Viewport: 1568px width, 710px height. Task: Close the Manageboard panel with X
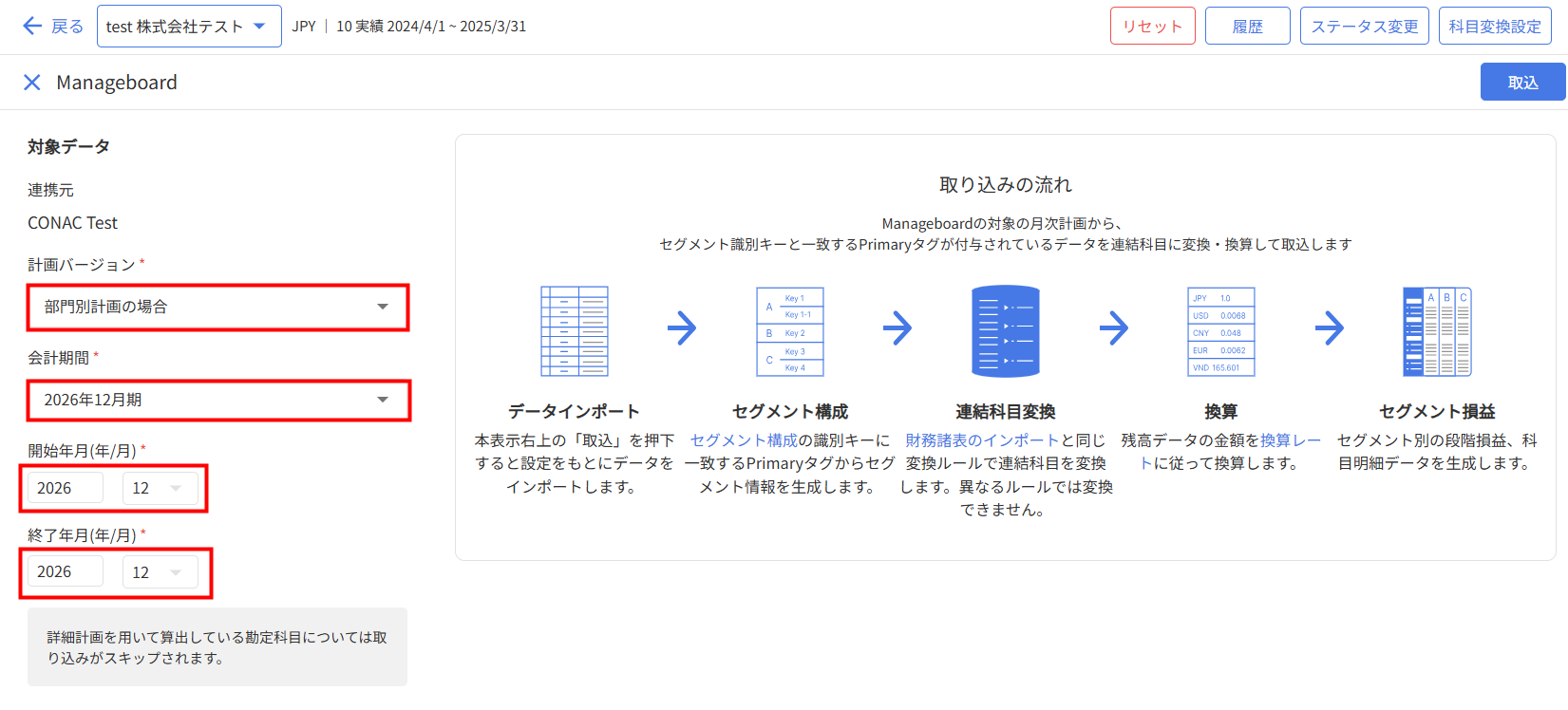[32, 83]
